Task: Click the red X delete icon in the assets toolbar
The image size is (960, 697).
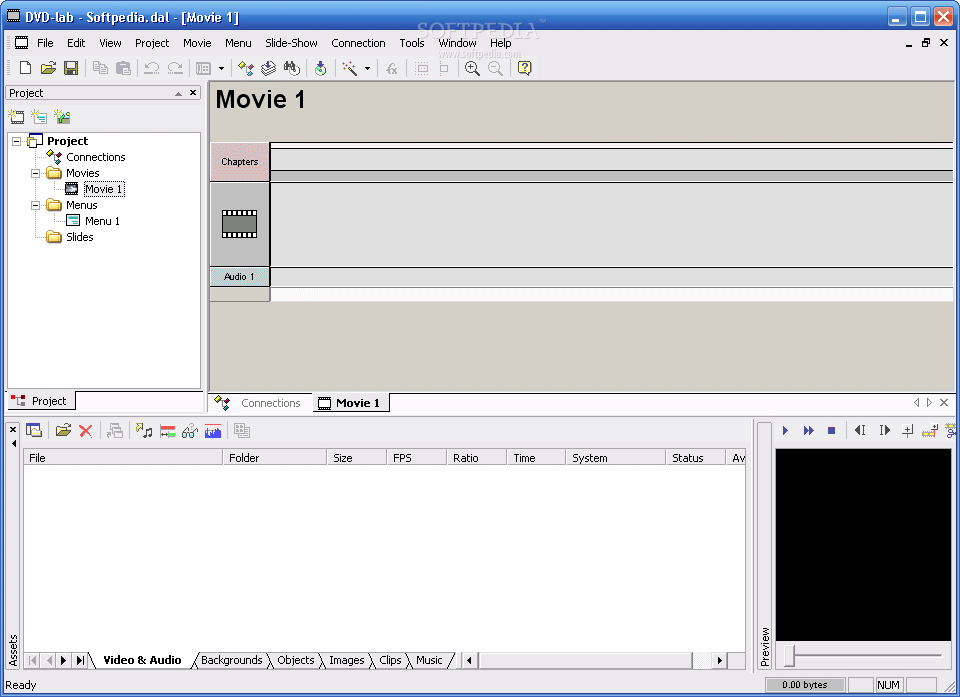Action: (86, 431)
